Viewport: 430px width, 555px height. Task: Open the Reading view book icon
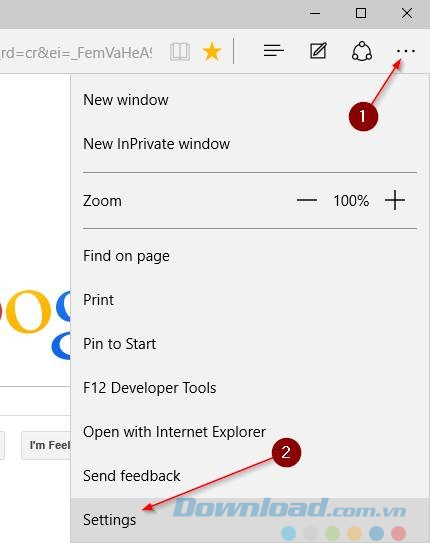[x=180, y=52]
